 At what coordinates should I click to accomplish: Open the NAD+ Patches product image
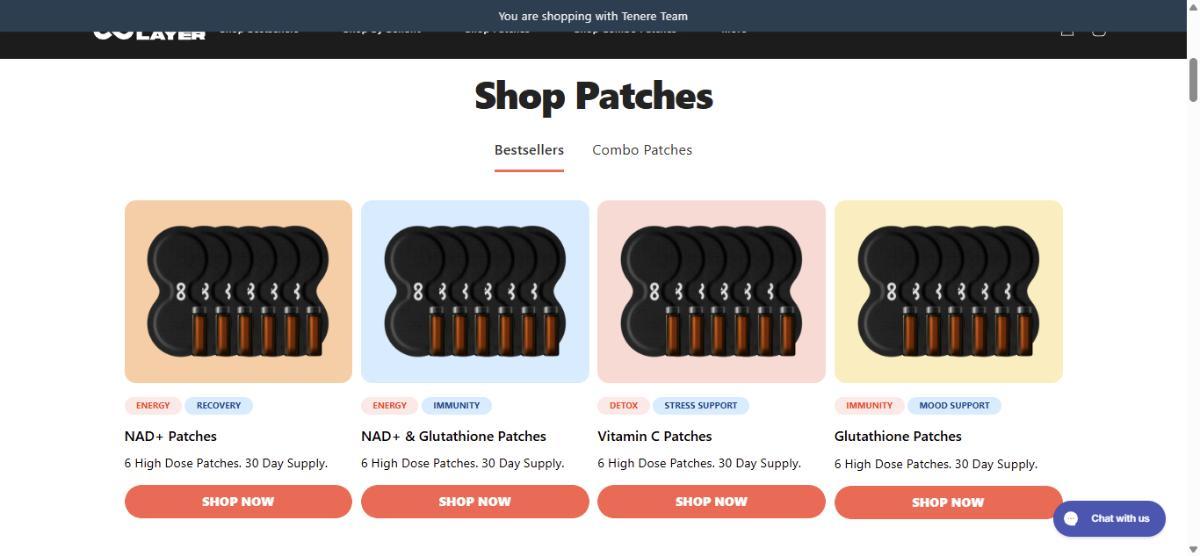pyautogui.click(x=238, y=291)
